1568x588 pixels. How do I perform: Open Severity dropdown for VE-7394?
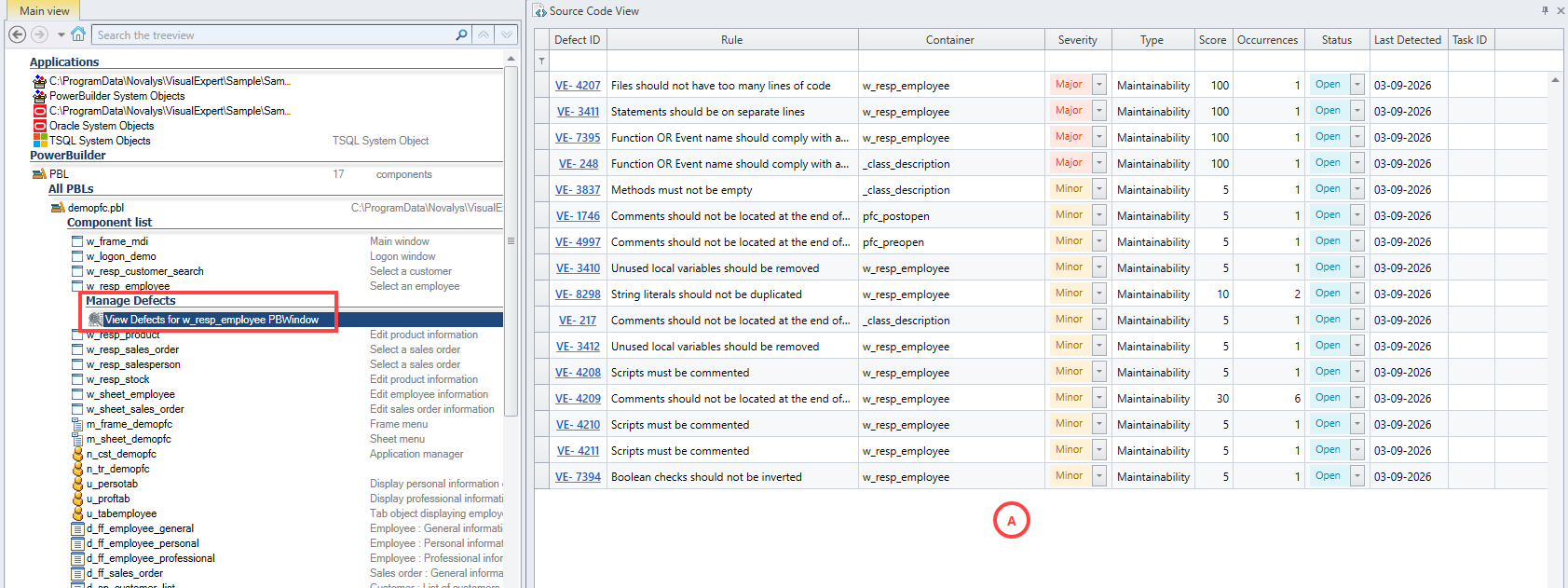(1099, 476)
